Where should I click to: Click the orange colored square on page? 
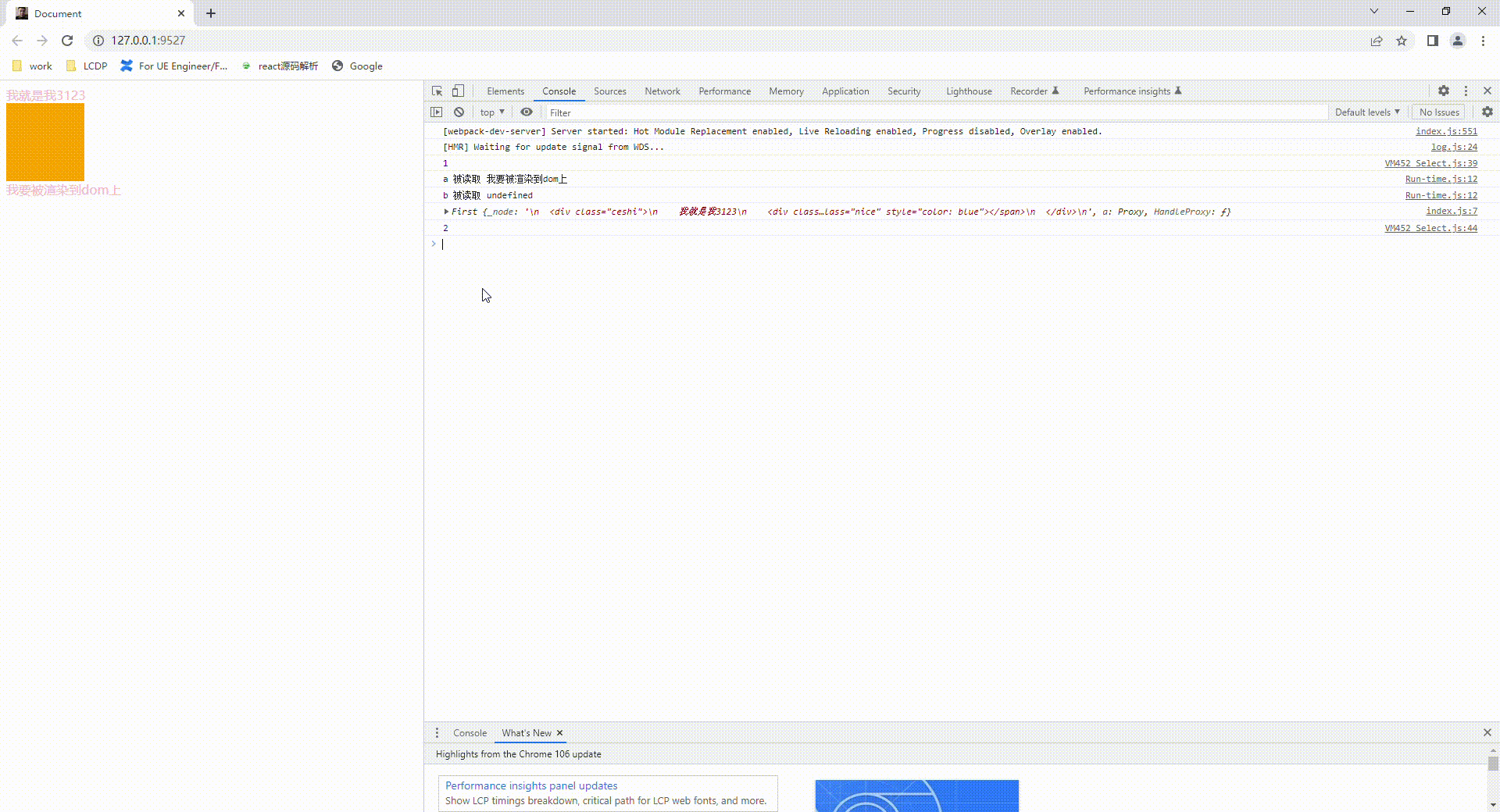[45, 141]
